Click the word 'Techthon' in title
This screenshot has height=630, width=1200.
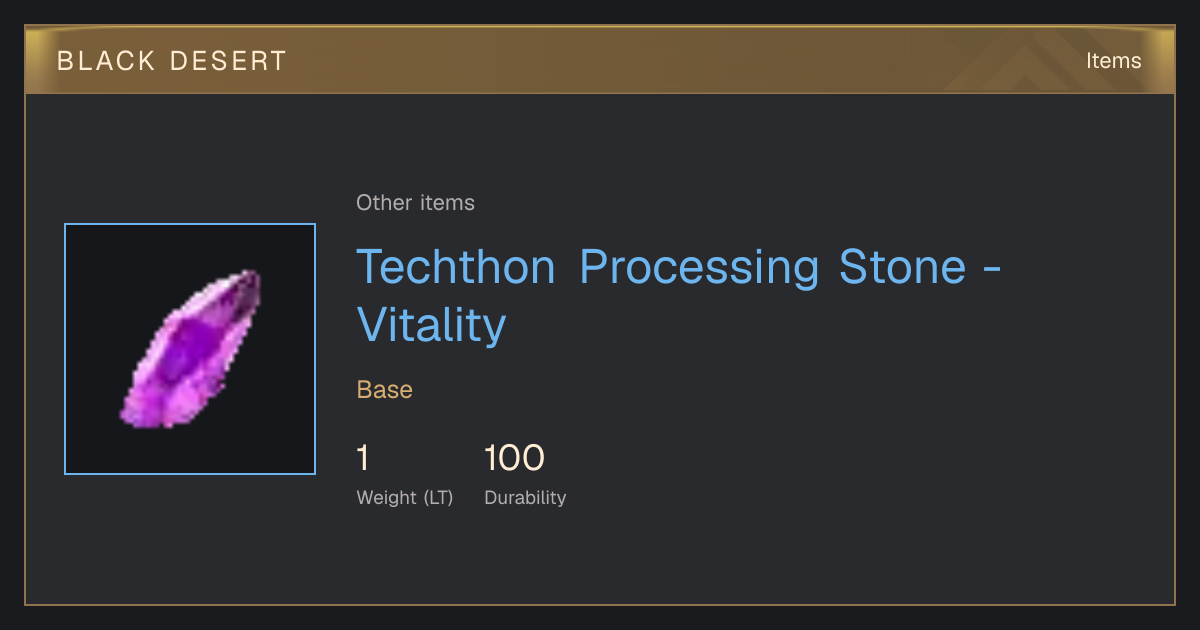(x=456, y=267)
